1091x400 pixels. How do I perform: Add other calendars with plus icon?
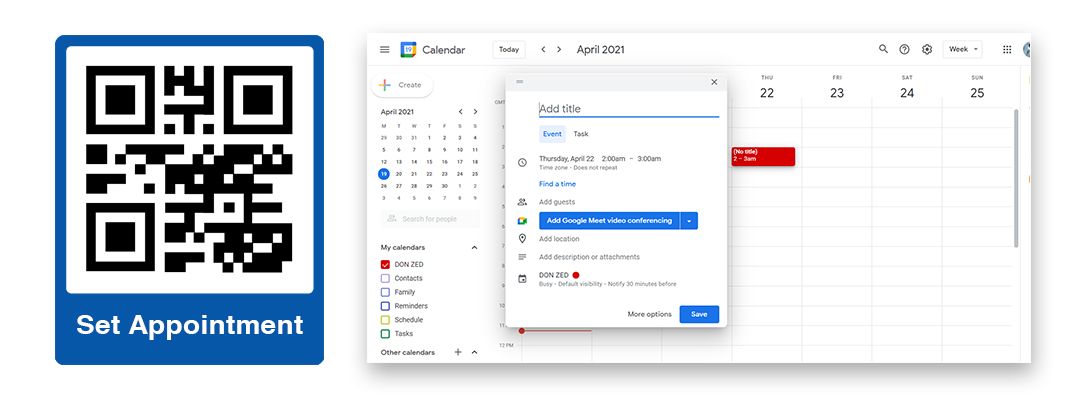tap(458, 352)
